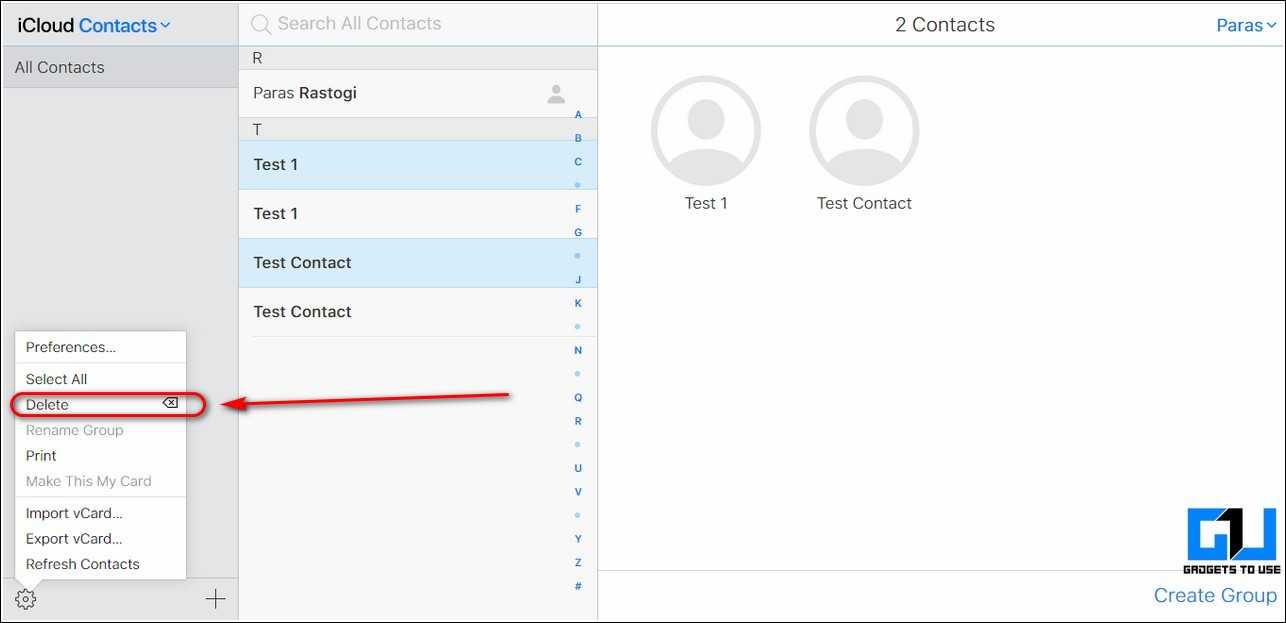Choose Print from the settings menu

(x=42, y=455)
